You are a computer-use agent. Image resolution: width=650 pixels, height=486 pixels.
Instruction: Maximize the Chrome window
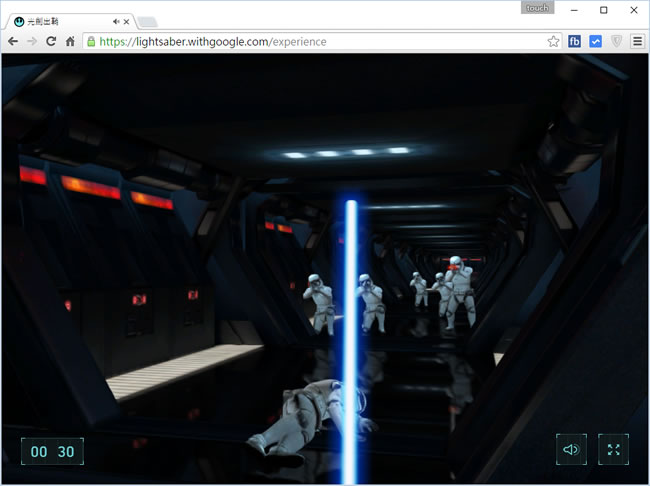pos(604,10)
